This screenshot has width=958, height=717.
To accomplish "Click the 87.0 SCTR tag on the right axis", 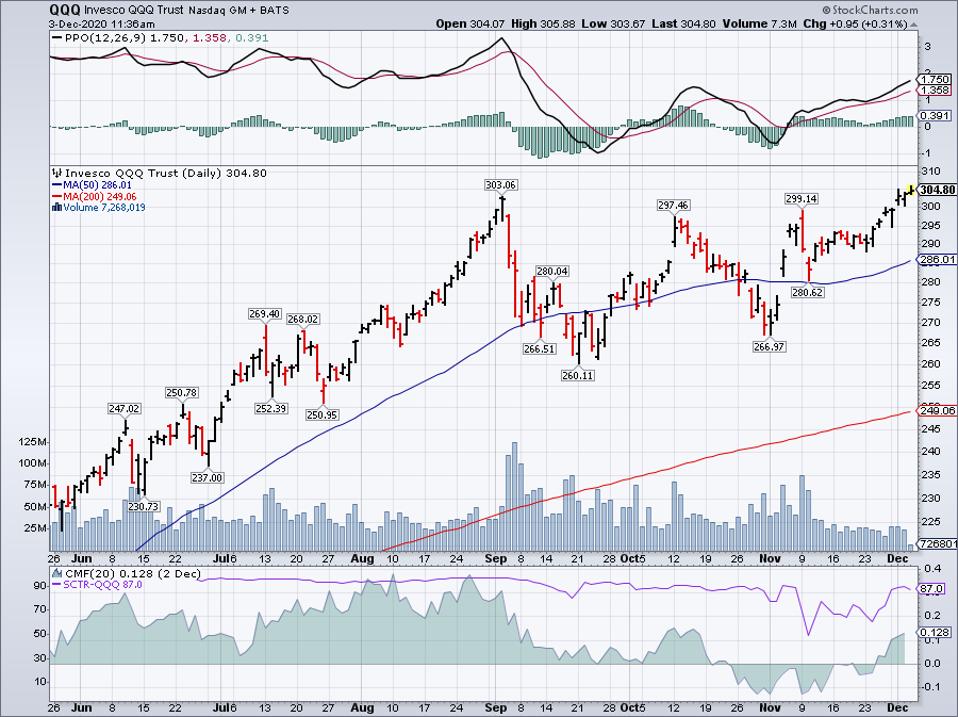I will [x=933, y=589].
